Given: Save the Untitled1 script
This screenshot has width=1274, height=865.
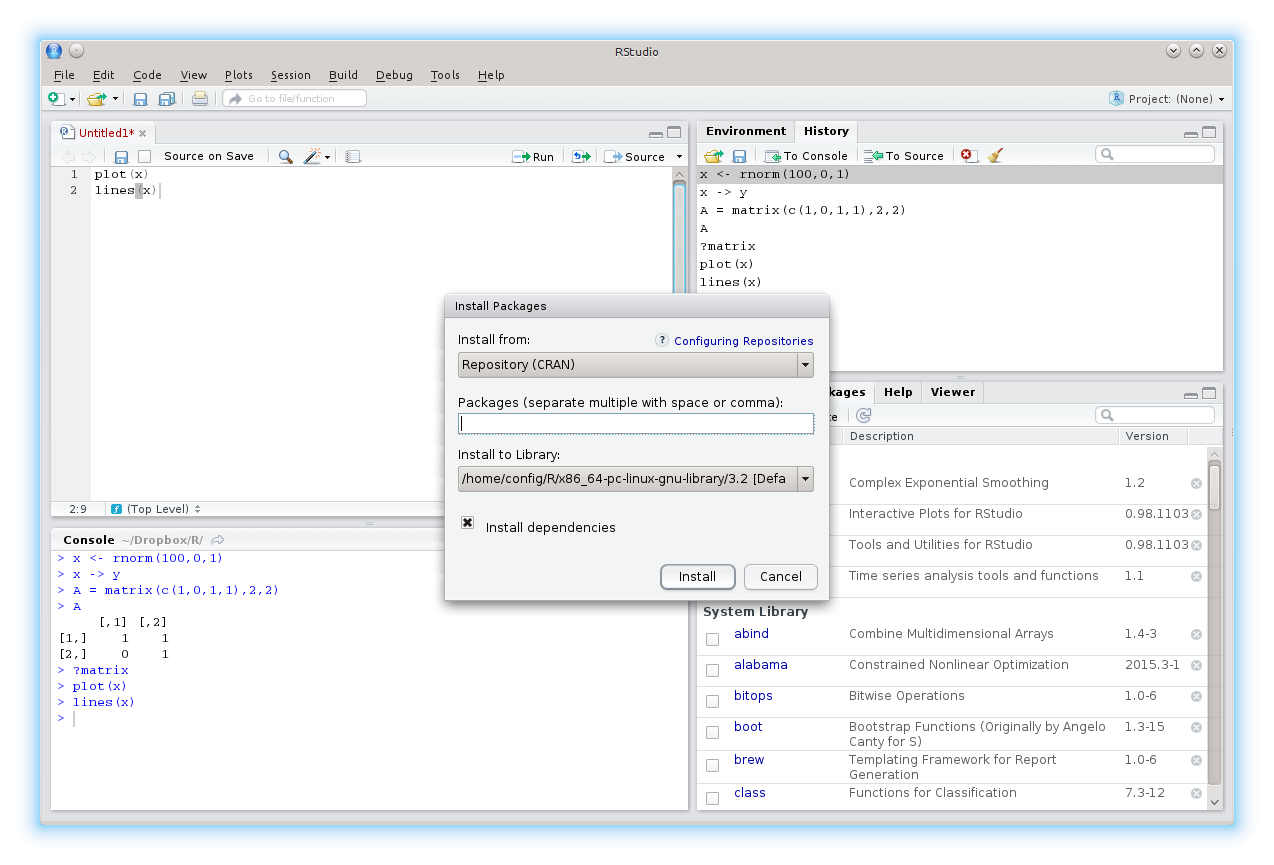Looking at the screenshot, I should [x=120, y=156].
